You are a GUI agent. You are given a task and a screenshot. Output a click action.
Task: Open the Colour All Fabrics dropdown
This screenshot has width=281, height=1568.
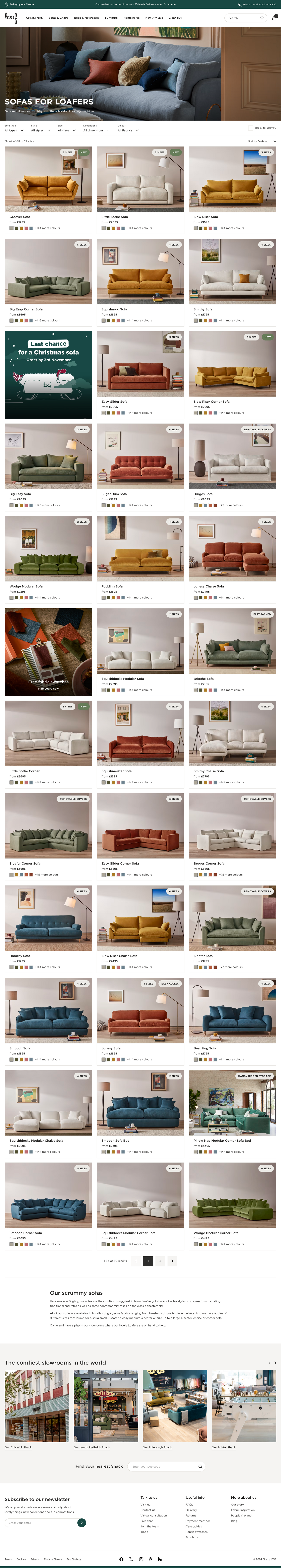coord(128,130)
